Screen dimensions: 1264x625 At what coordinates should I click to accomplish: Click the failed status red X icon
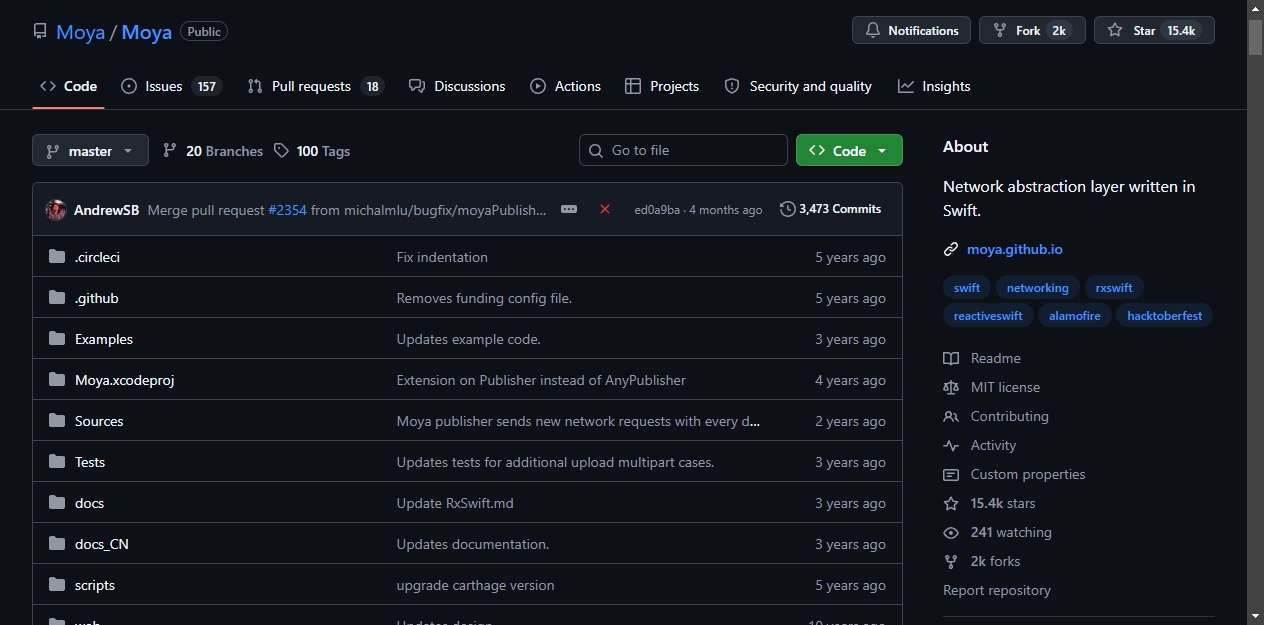tap(605, 209)
